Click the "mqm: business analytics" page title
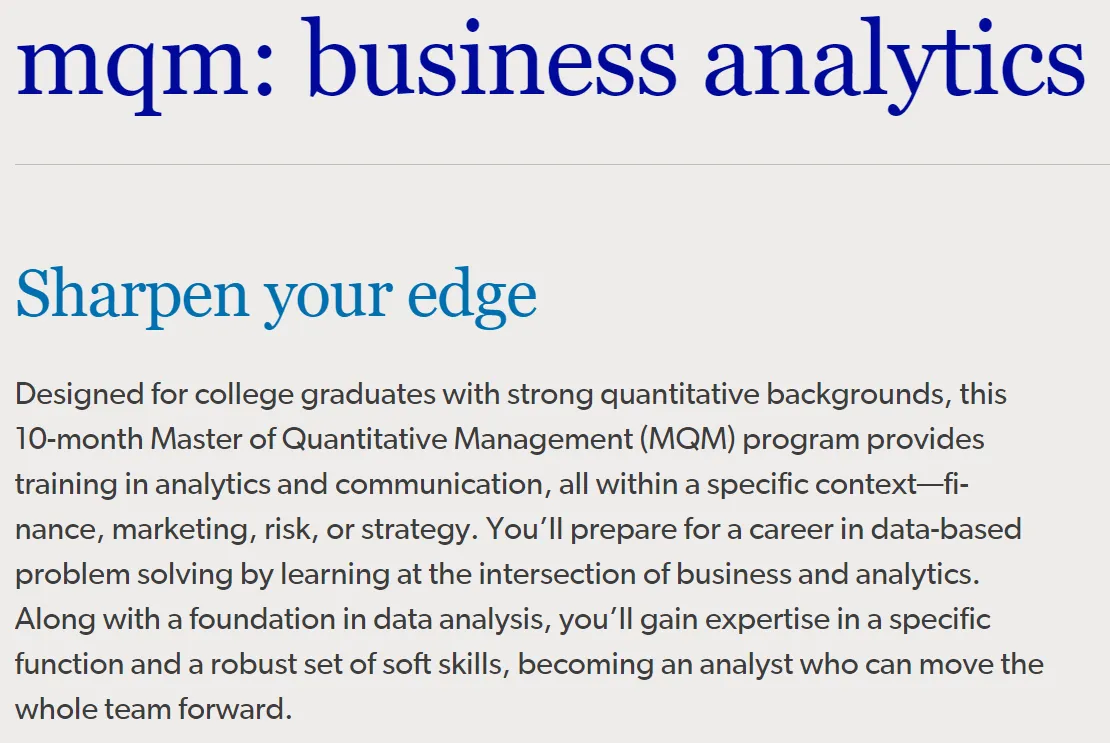Viewport: 1110px width, 743px height. pyautogui.click(x=550, y=62)
